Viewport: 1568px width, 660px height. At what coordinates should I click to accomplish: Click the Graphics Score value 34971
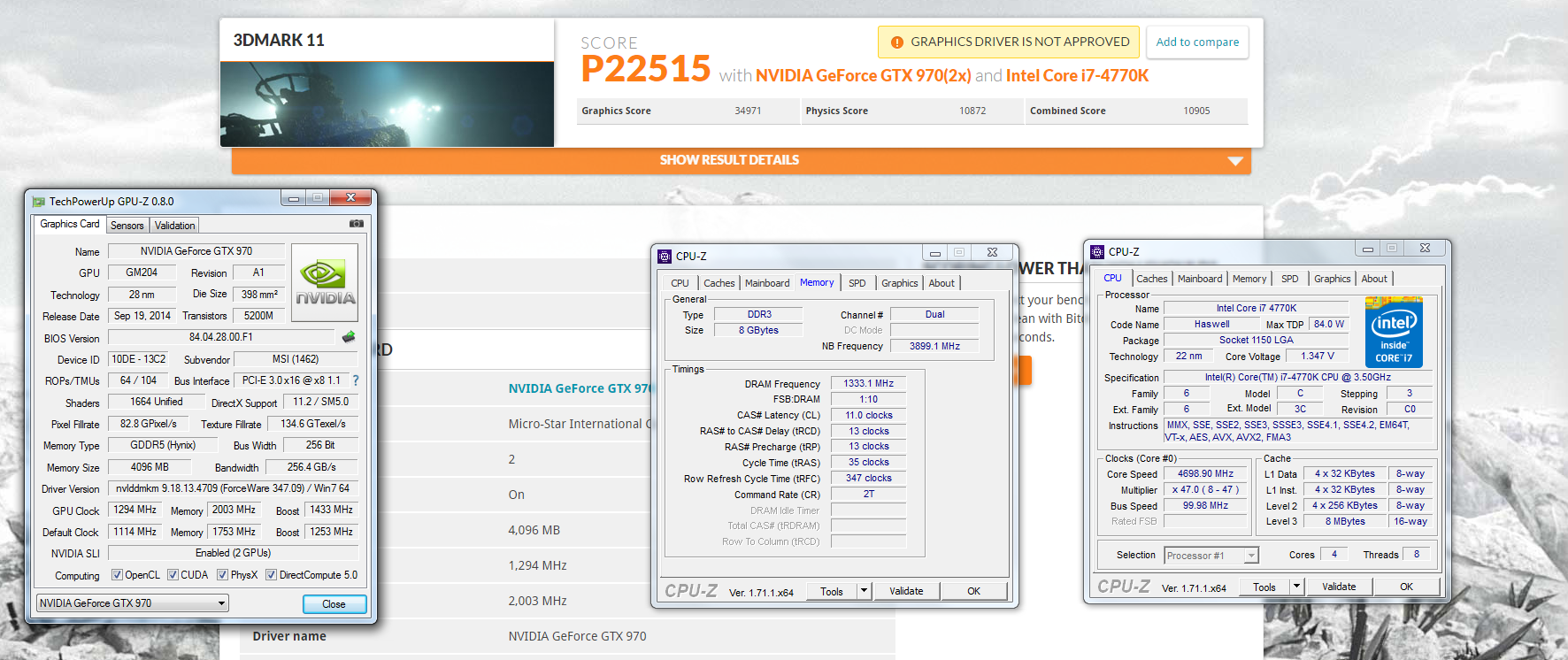click(x=748, y=111)
